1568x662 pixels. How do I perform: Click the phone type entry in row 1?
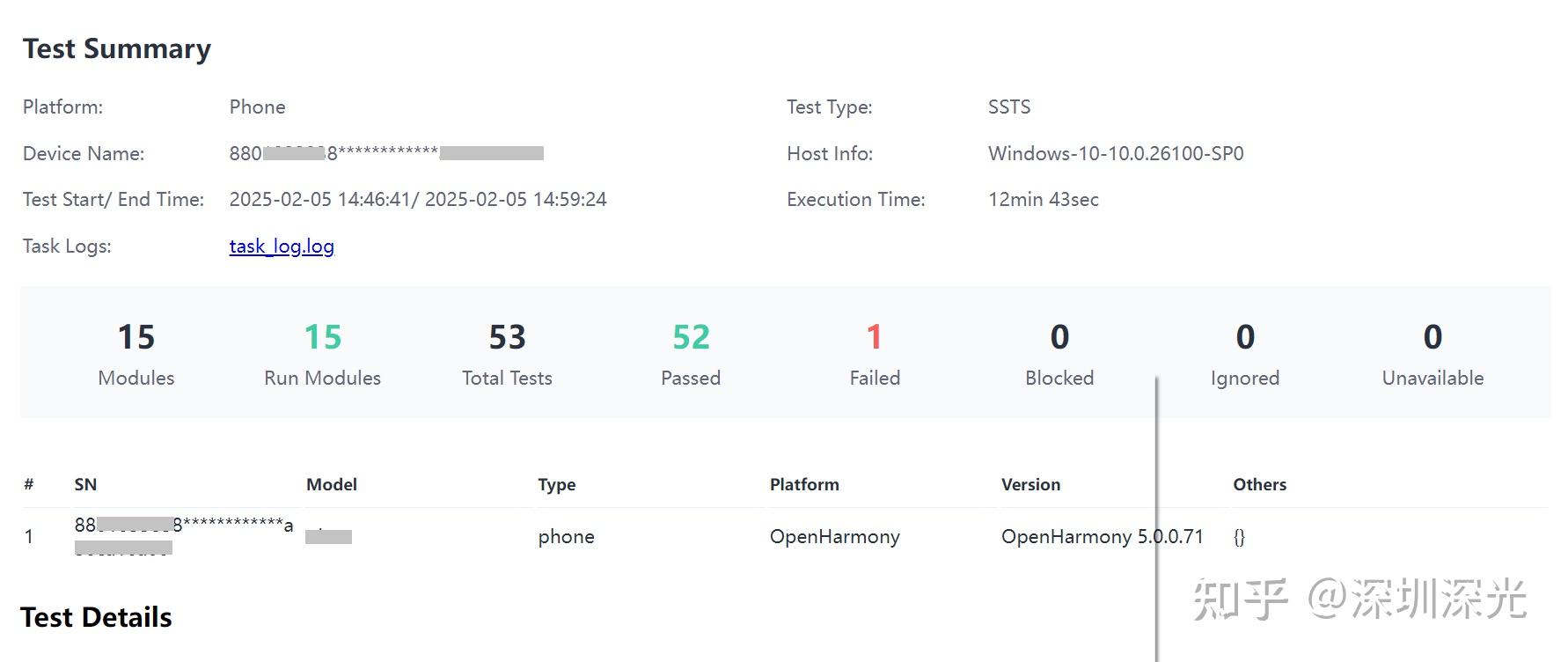pyautogui.click(x=566, y=536)
